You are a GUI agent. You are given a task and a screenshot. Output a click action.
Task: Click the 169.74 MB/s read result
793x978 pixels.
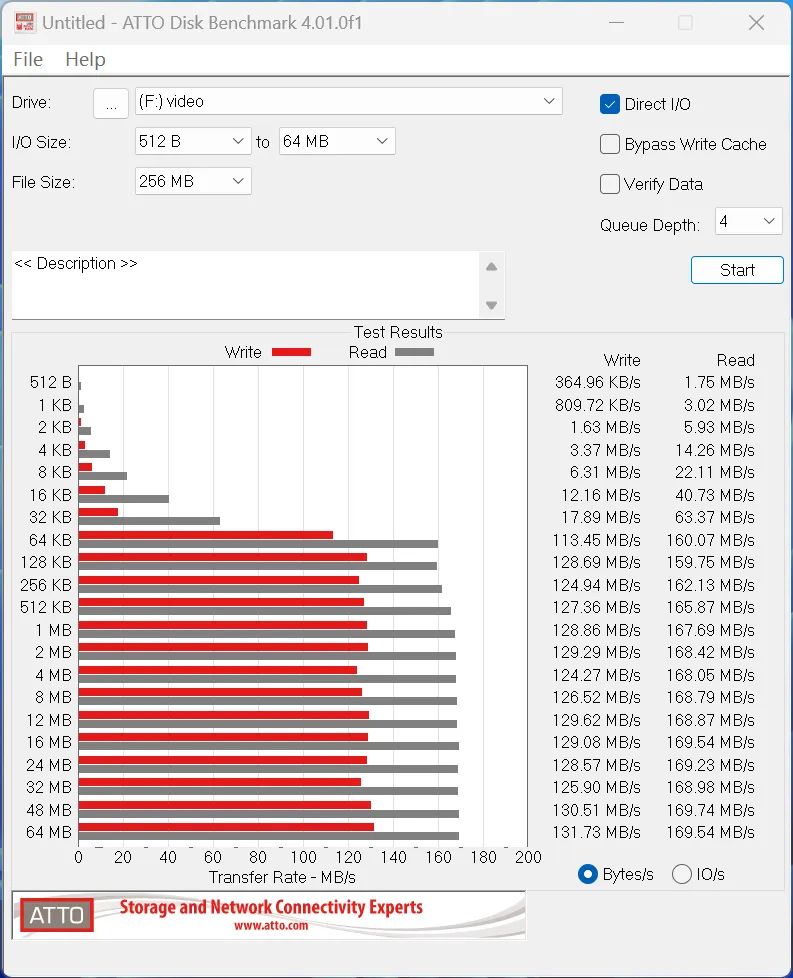point(711,810)
